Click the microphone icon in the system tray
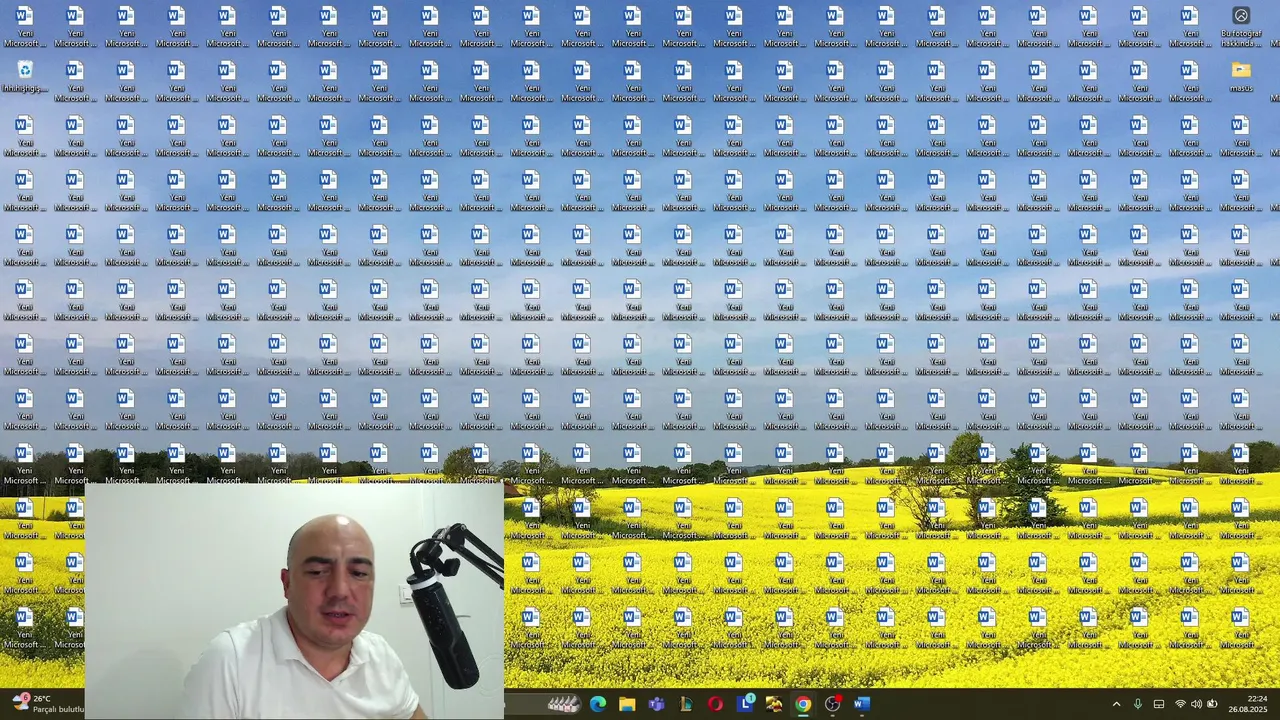Viewport: 1280px width, 720px height. [x=1138, y=704]
